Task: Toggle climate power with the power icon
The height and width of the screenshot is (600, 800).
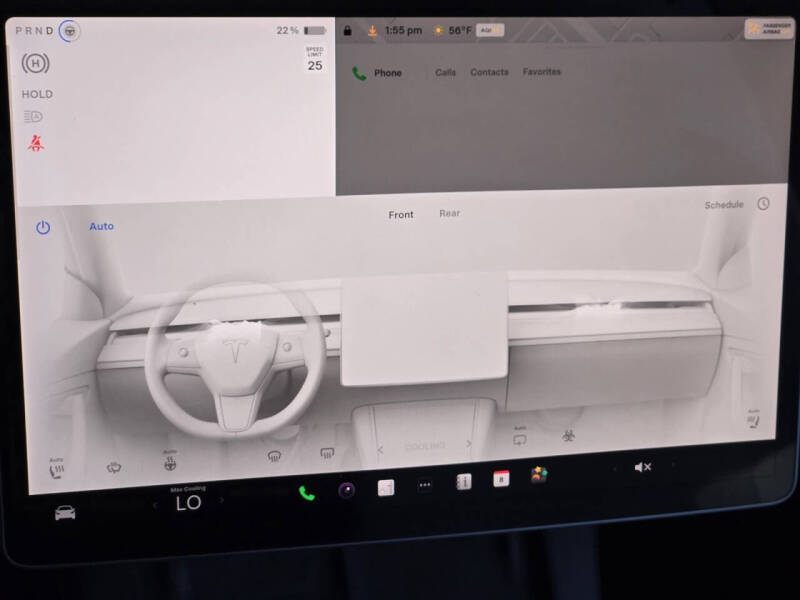Action: (x=41, y=226)
